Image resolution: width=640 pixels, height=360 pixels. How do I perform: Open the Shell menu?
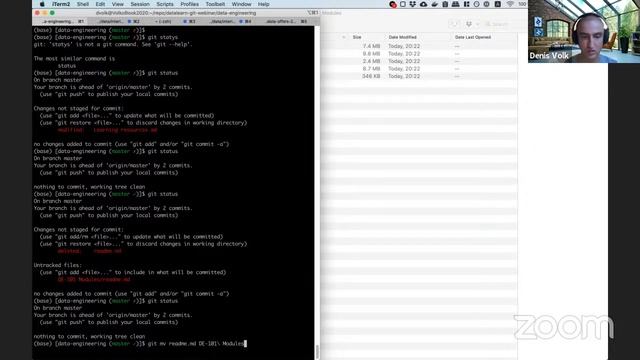83,4
